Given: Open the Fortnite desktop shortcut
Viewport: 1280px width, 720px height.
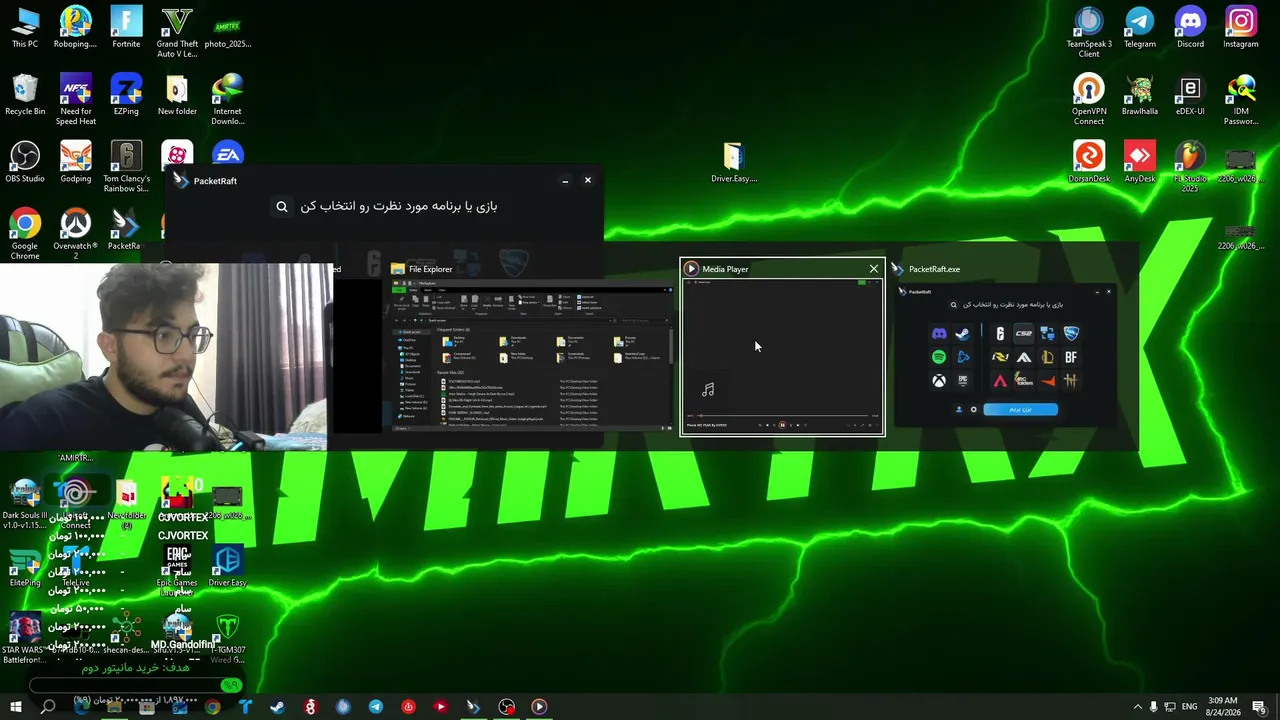Looking at the screenshot, I should pos(126,28).
